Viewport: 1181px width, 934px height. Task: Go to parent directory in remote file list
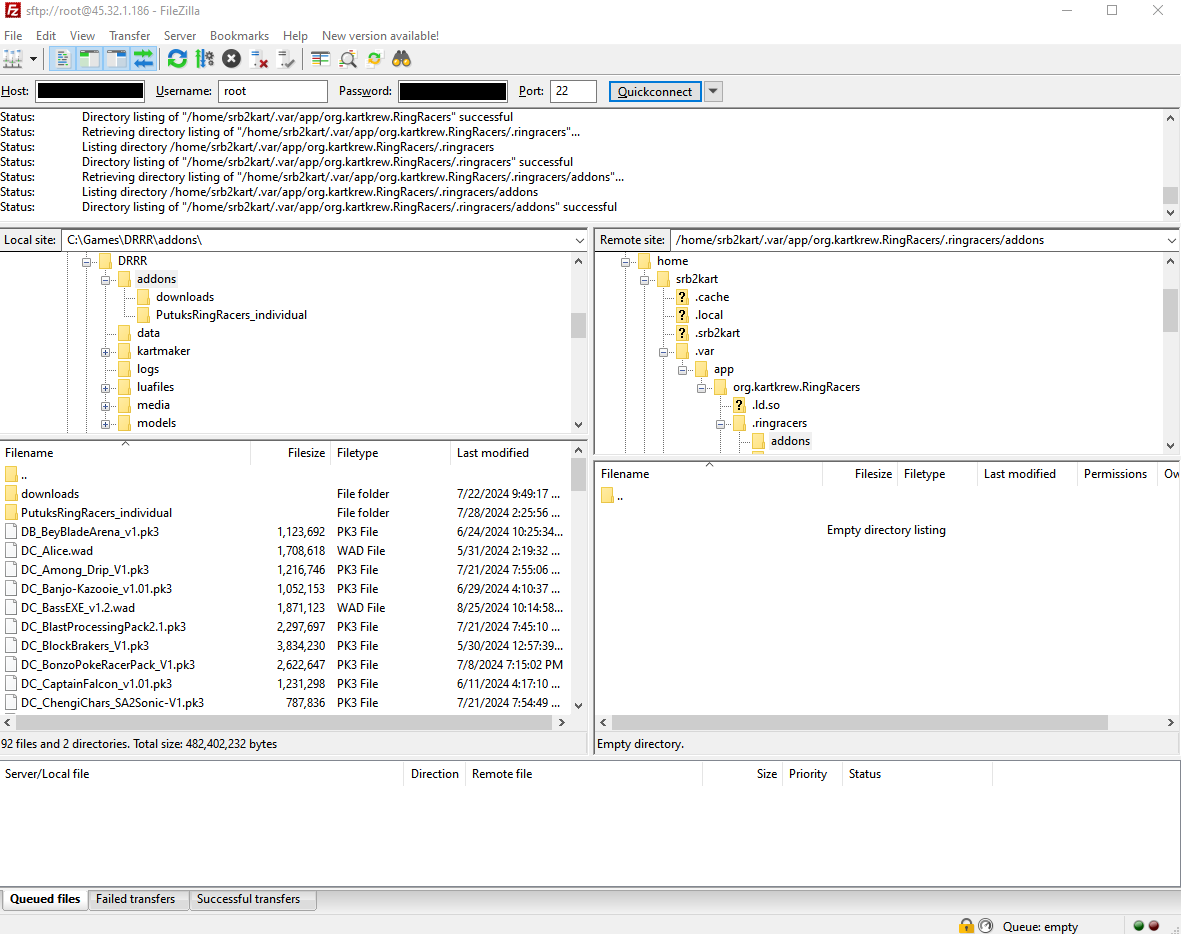[612, 496]
